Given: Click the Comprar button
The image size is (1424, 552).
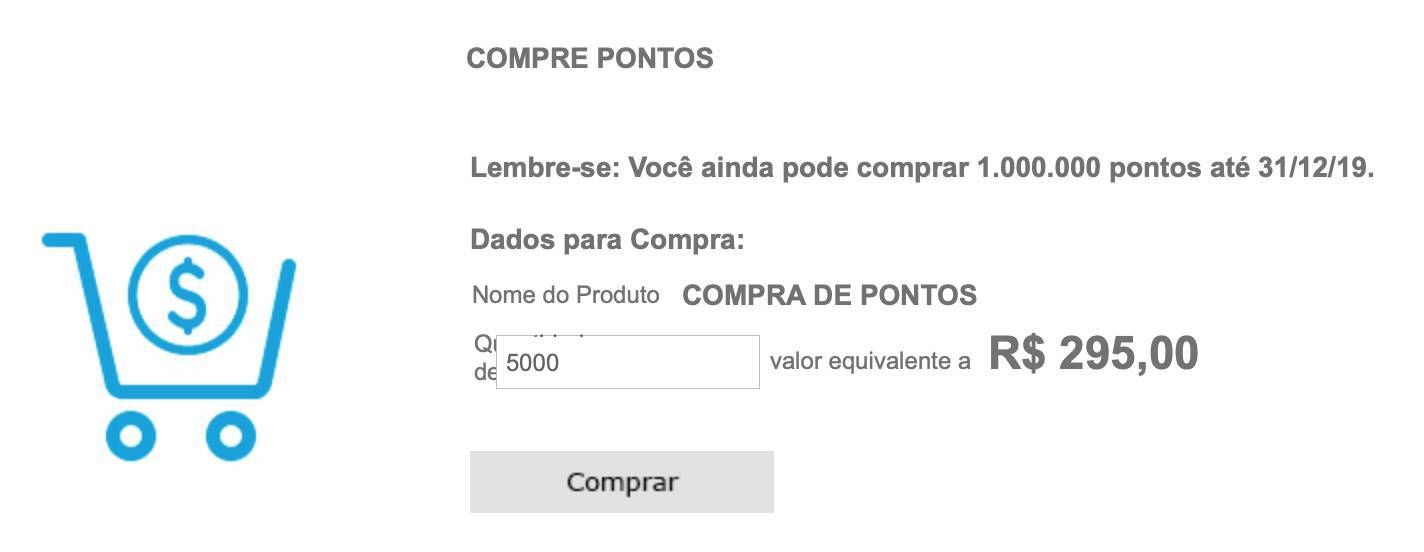Looking at the screenshot, I should tap(622, 482).
